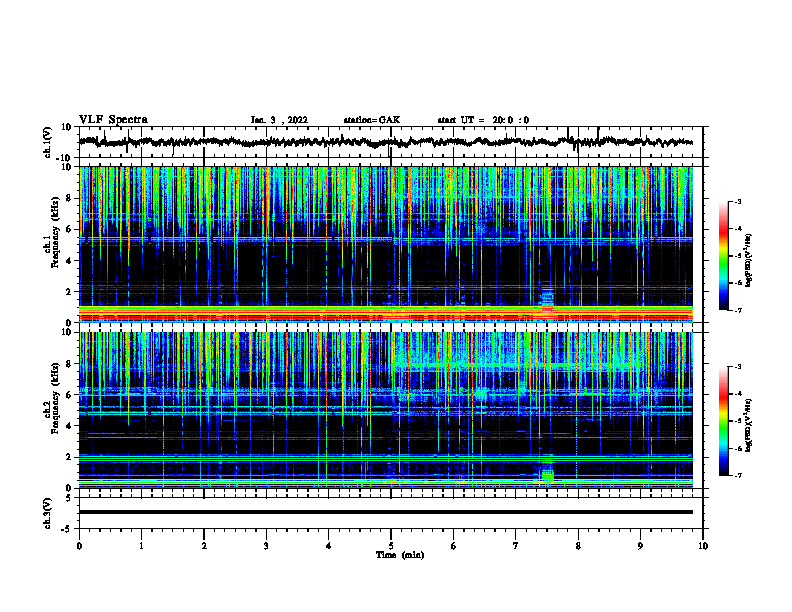Viewport: 792px width, 612px height.
Task: Click time axis tick label "6"
Action: [454, 546]
